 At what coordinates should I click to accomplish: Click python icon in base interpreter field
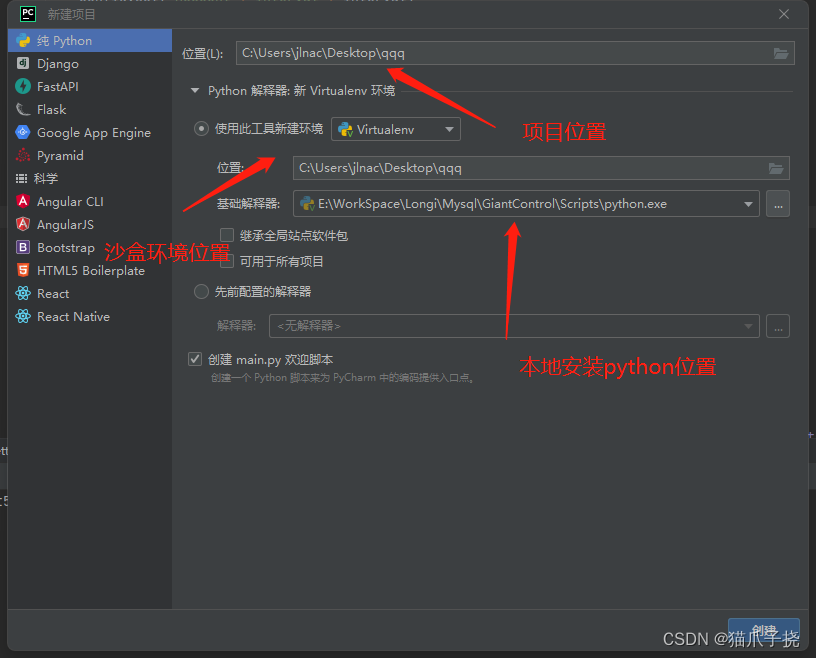coord(307,204)
